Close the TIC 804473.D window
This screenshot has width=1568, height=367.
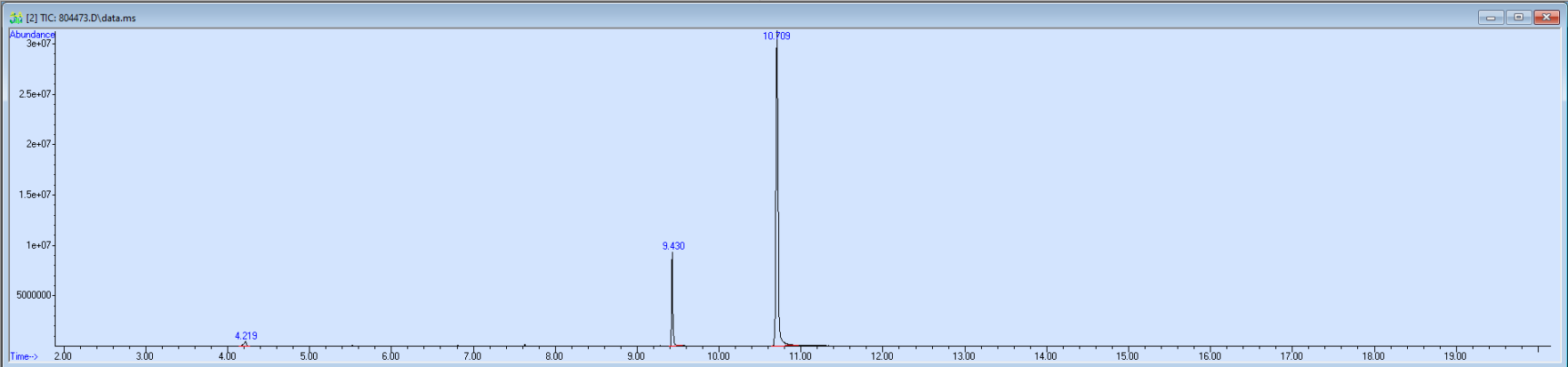[x=1547, y=17]
